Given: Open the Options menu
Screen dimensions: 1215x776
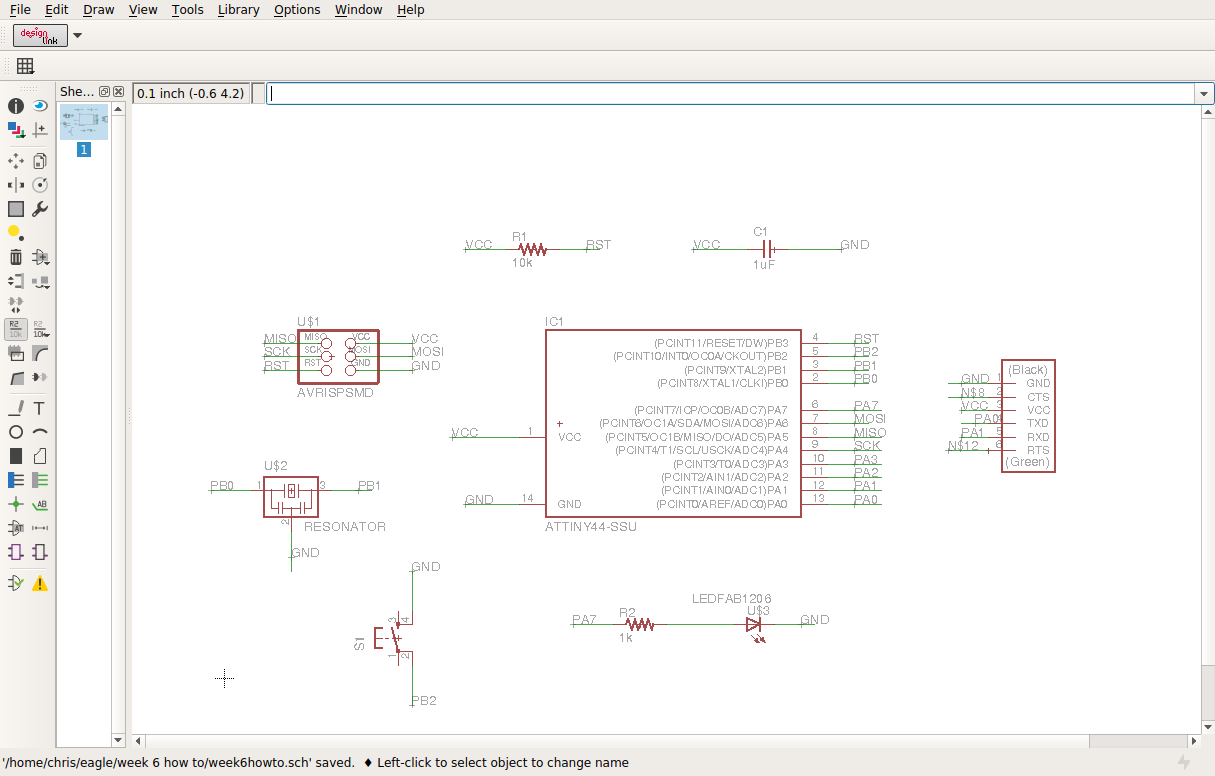Looking at the screenshot, I should point(297,9).
